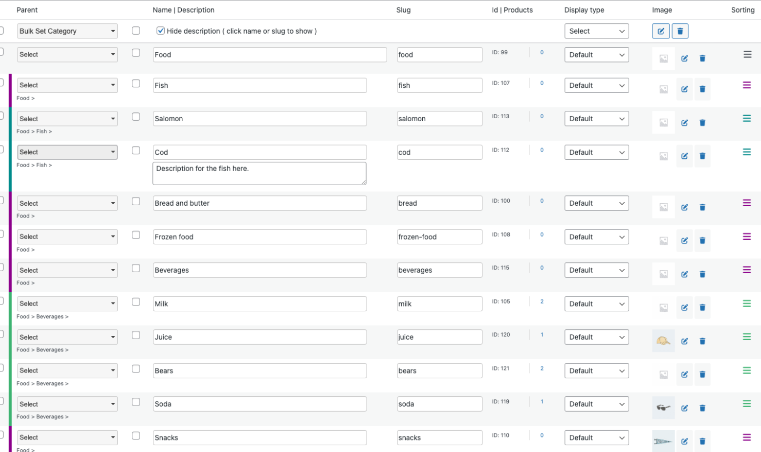Screen dimensions: 761x452
Task: Open parent dropdown for Snacks row
Action: pyautogui.click(x=67, y=437)
